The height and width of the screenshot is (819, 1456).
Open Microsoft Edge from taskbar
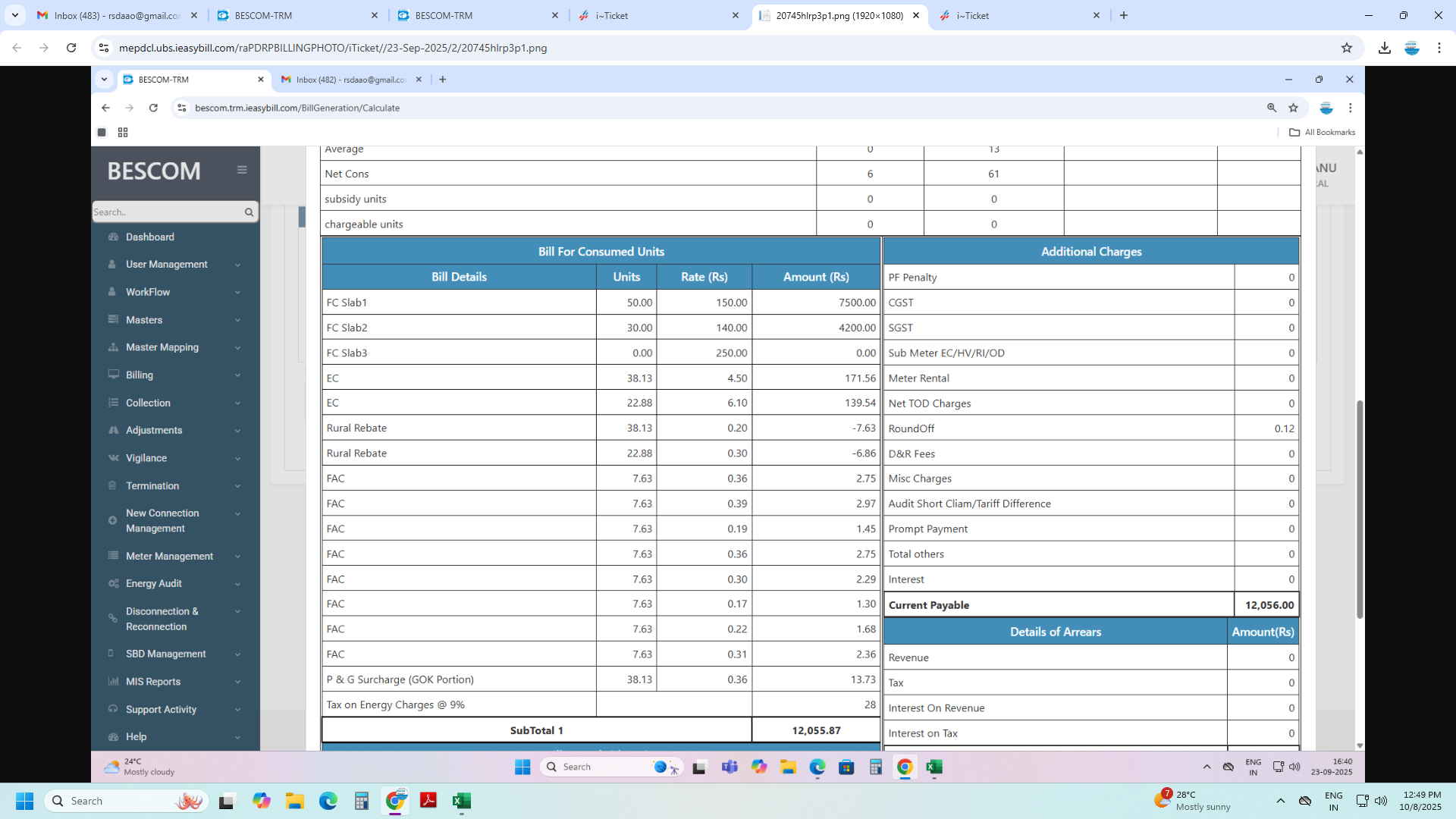(x=328, y=801)
